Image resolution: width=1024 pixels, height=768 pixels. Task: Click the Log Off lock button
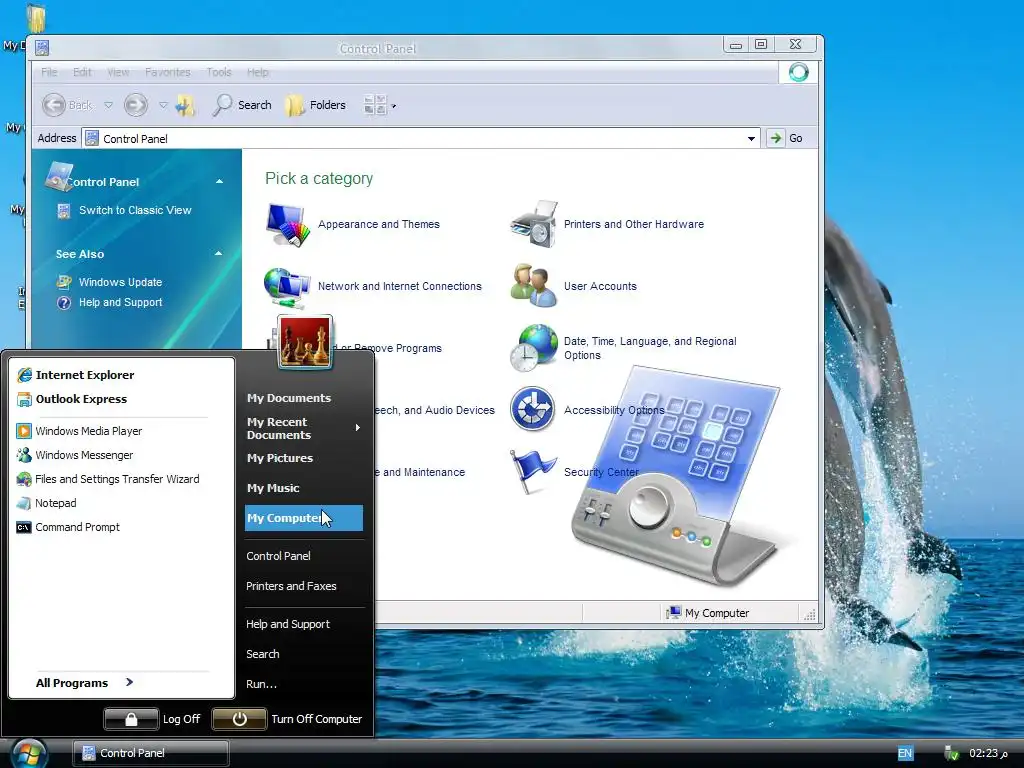[x=131, y=719]
